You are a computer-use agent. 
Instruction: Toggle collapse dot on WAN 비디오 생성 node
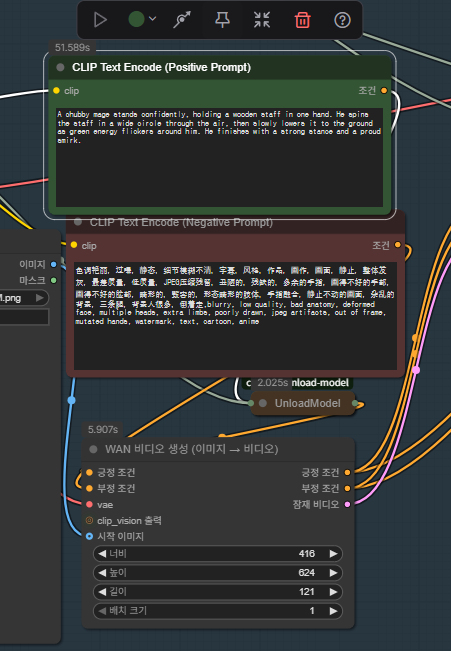93,449
